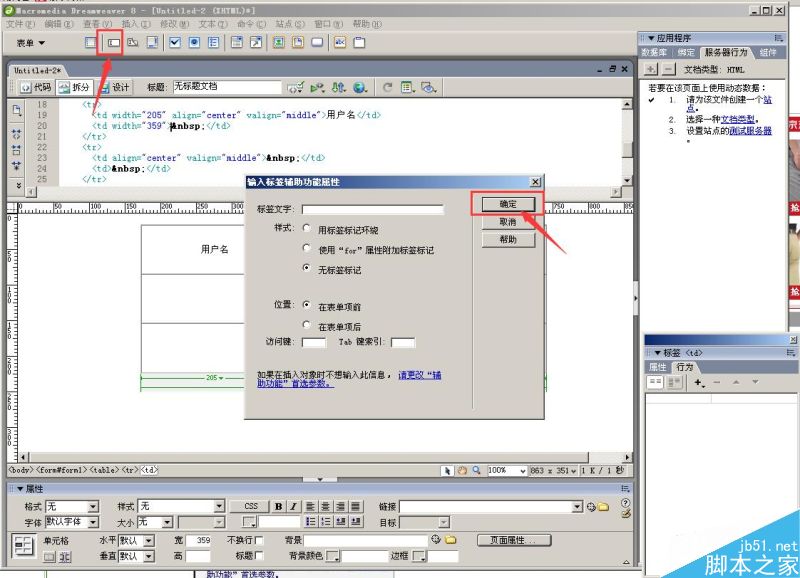800x578 pixels.
Task: Click the 确定 button in dialog
Action: click(508, 204)
